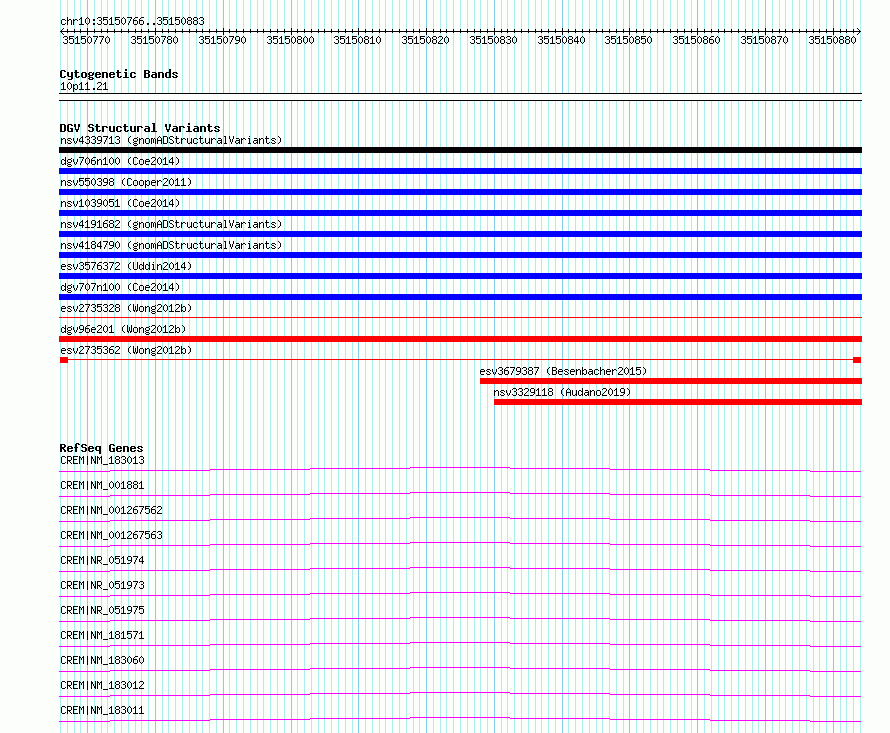The height and width of the screenshot is (733, 890).
Task: Click ruler position 35150860
Action: (x=696, y=40)
